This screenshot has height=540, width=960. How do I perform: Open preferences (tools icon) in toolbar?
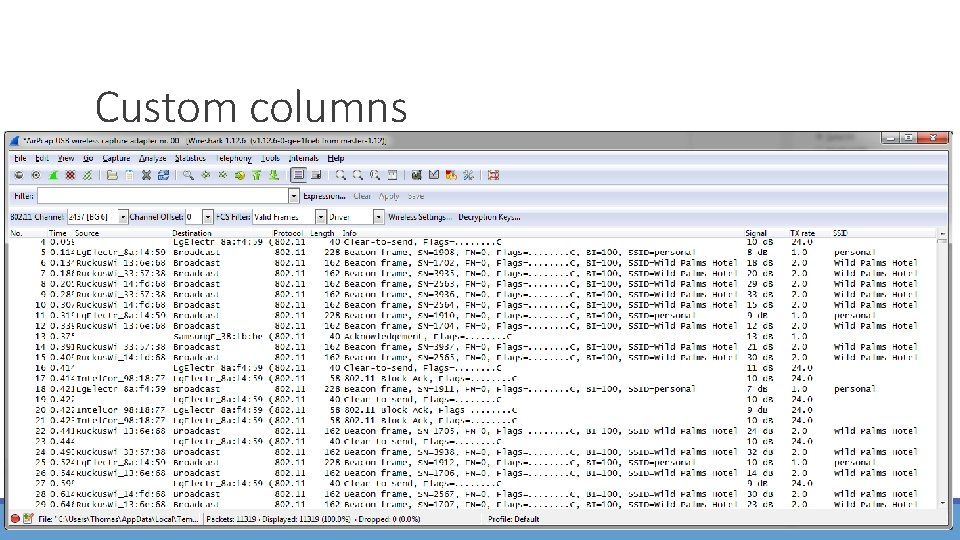tap(468, 175)
